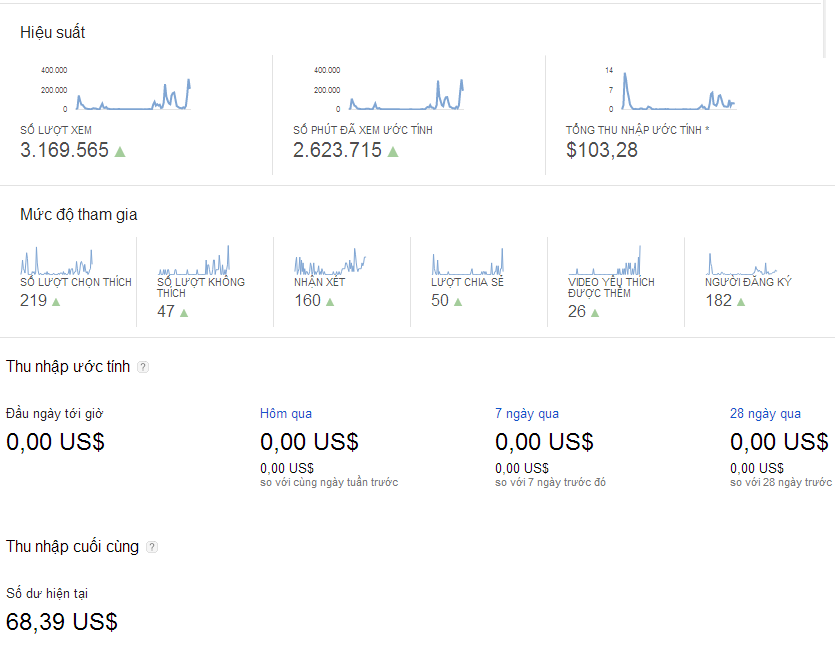Open the 28 ngày qua earnings link

click(765, 414)
